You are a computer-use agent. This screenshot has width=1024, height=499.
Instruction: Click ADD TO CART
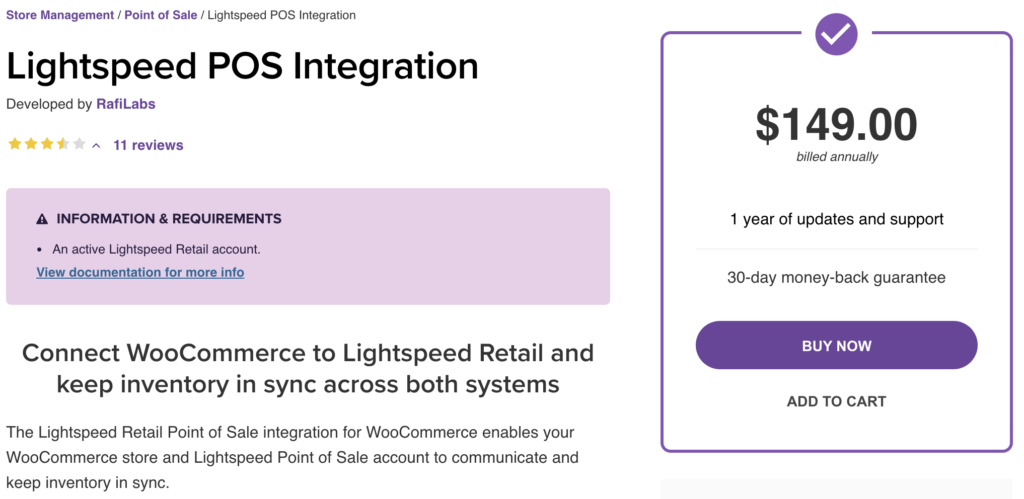(837, 401)
